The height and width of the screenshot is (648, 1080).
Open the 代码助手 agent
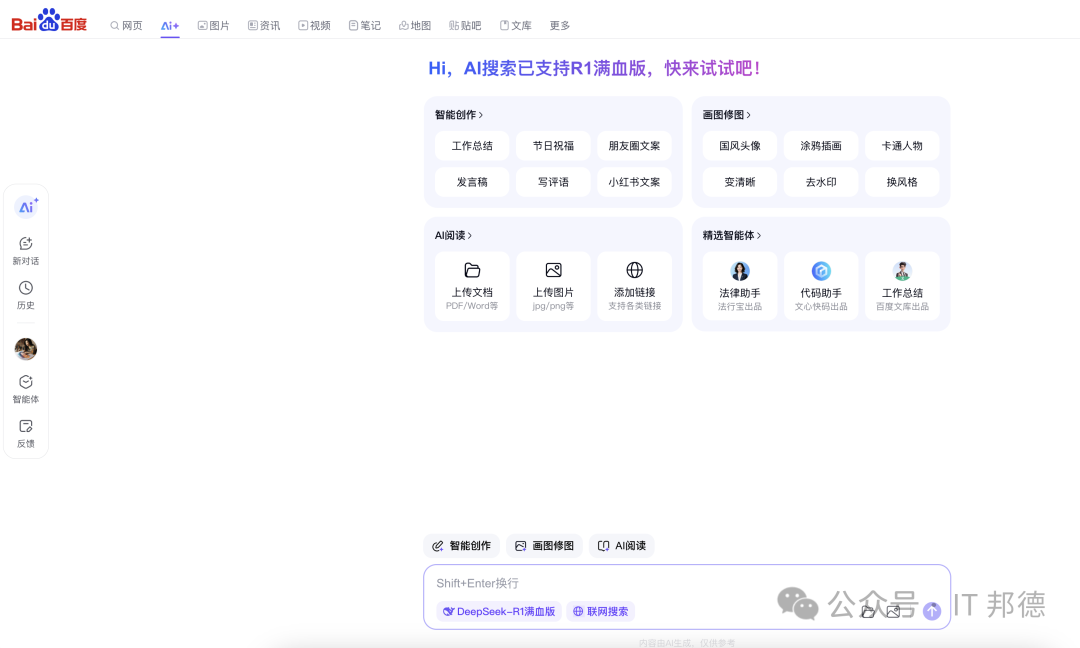click(x=821, y=286)
